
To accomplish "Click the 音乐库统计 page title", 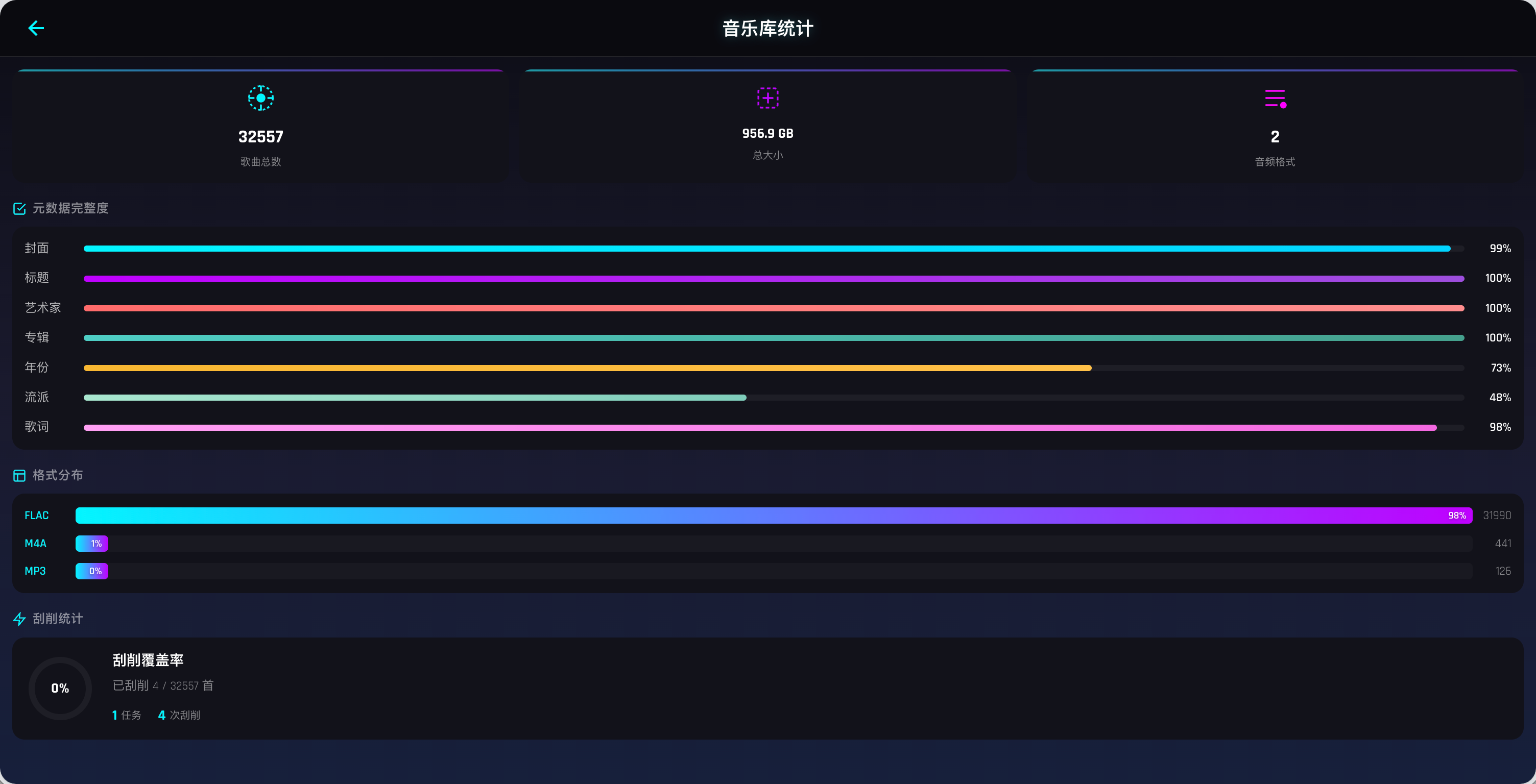I will pos(768,28).
